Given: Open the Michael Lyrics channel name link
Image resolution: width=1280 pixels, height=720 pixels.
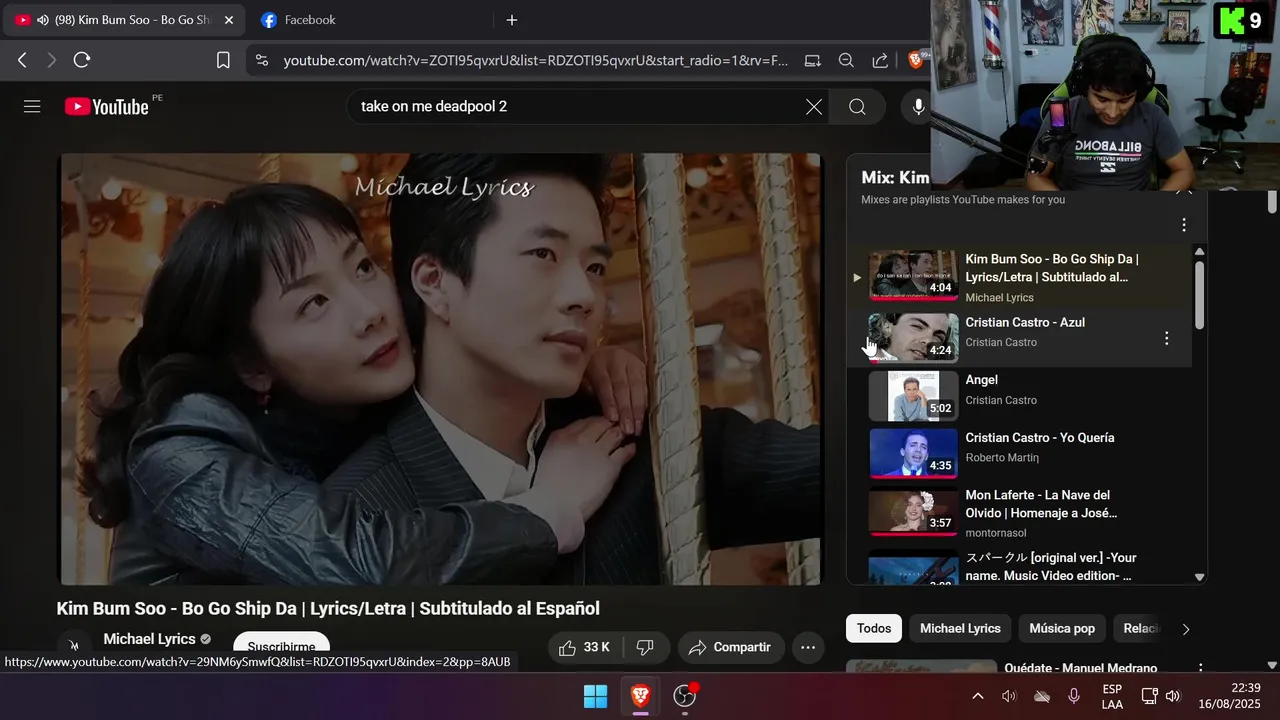Looking at the screenshot, I should click(149, 639).
